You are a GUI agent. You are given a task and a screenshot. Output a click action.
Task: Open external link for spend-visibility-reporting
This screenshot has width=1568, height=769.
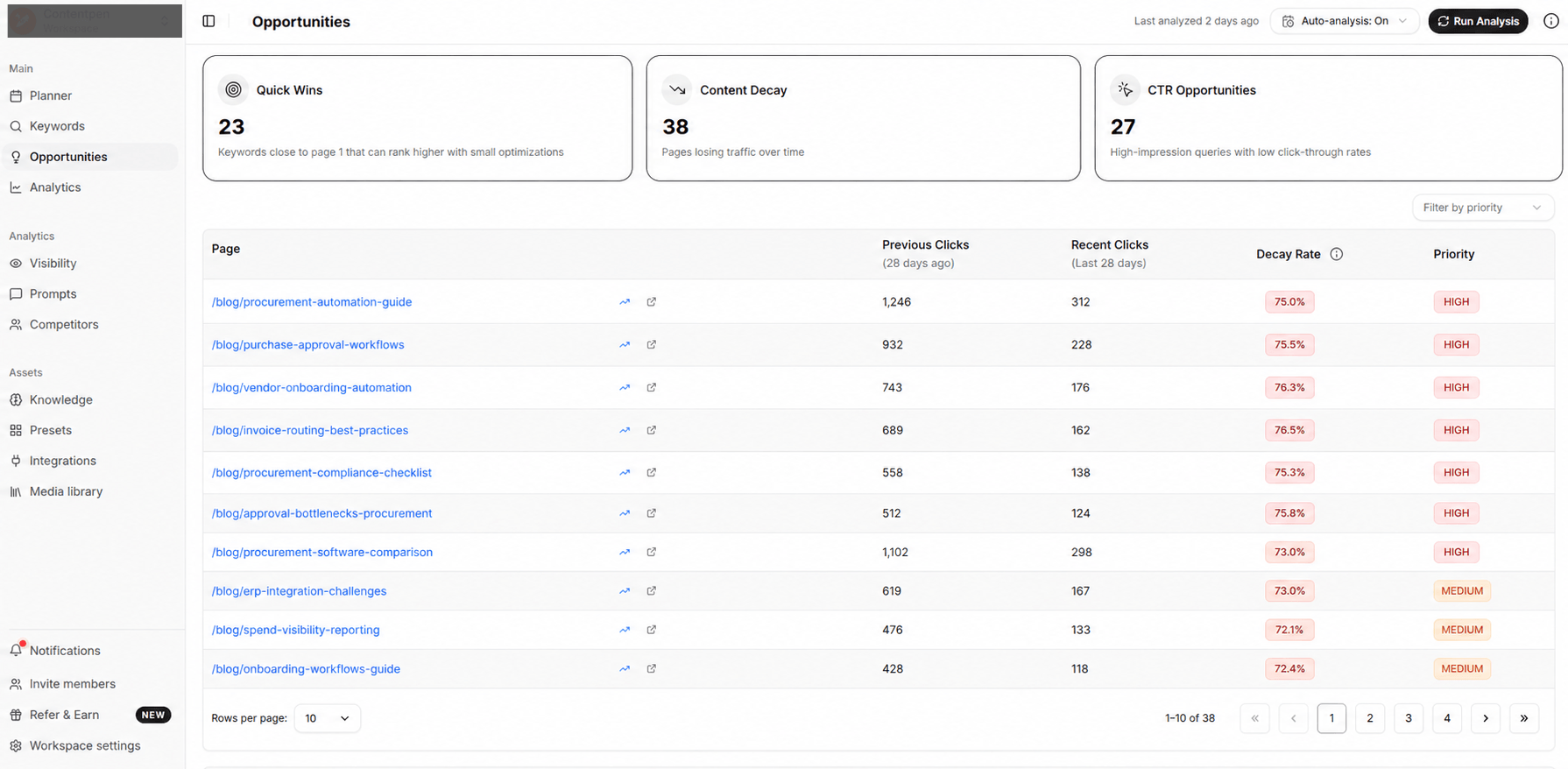(x=652, y=630)
